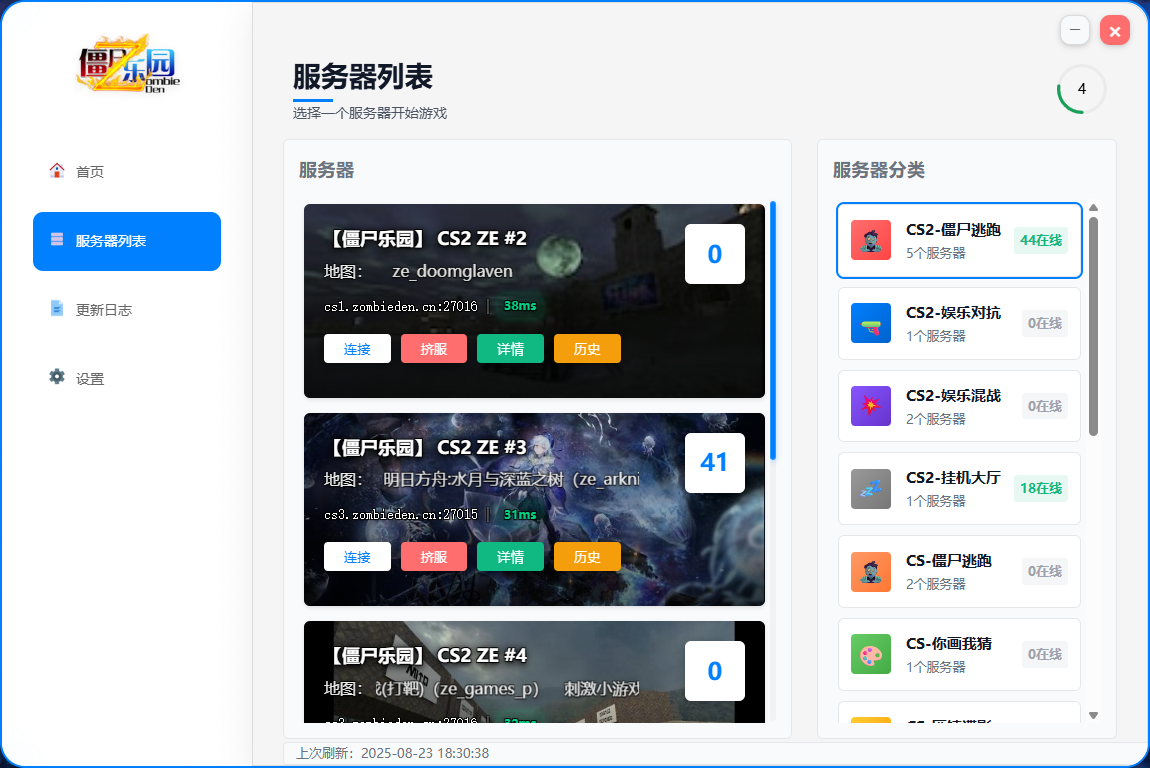
Task: Connect to CS2 ZE #3 server
Action: (x=357, y=557)
